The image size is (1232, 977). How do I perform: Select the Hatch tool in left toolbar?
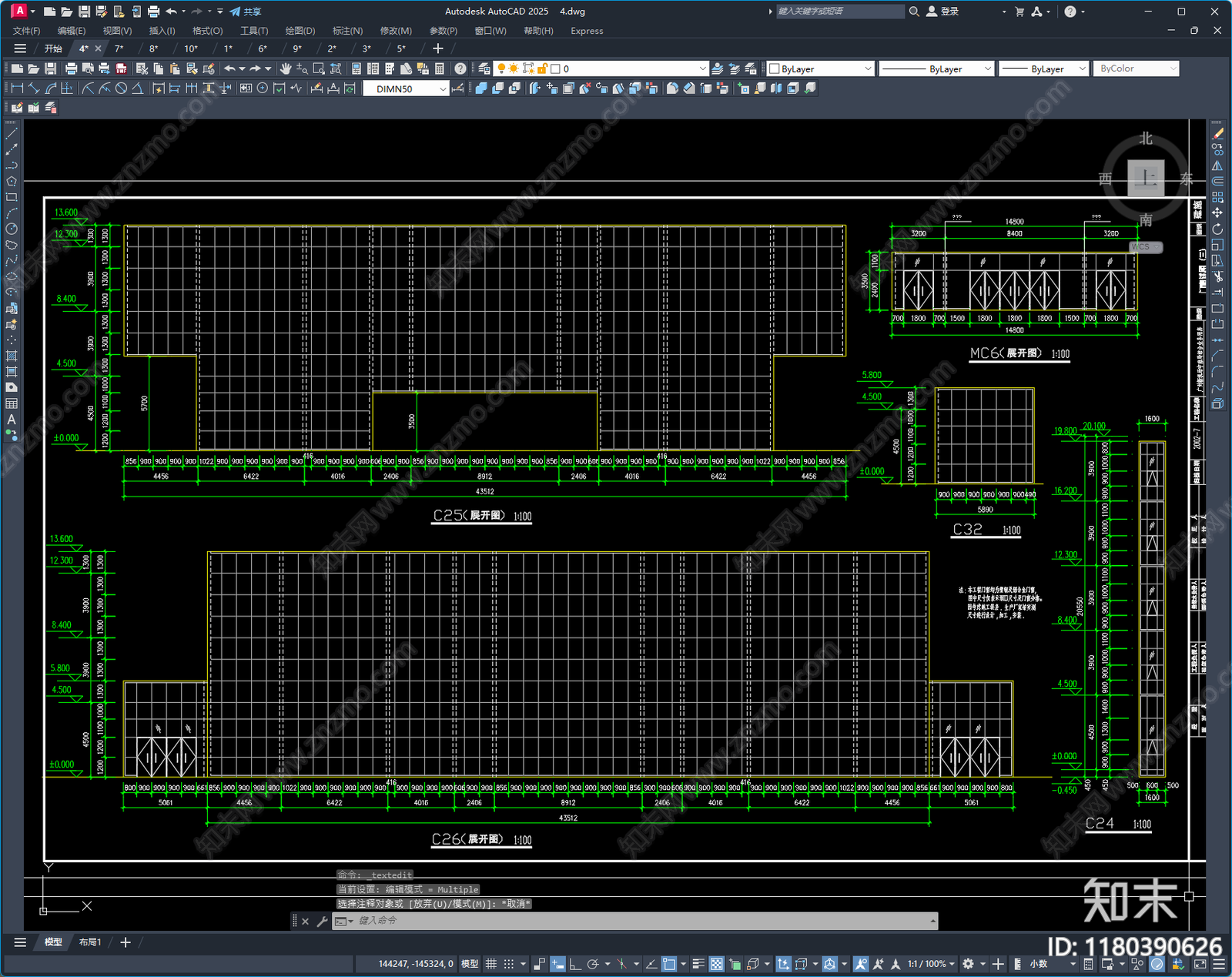[11, 356]
